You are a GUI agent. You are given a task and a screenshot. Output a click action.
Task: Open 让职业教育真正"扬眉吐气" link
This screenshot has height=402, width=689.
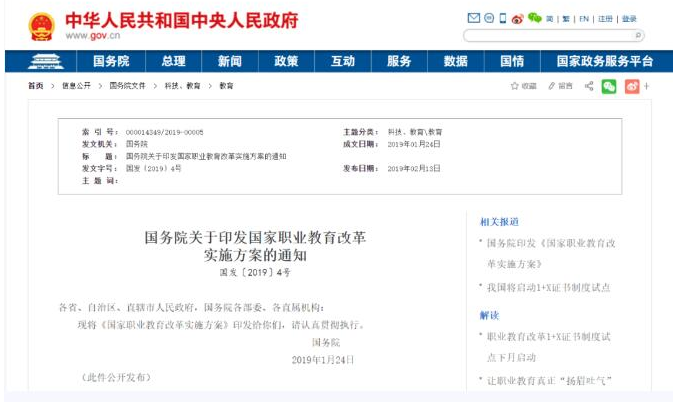549,381
